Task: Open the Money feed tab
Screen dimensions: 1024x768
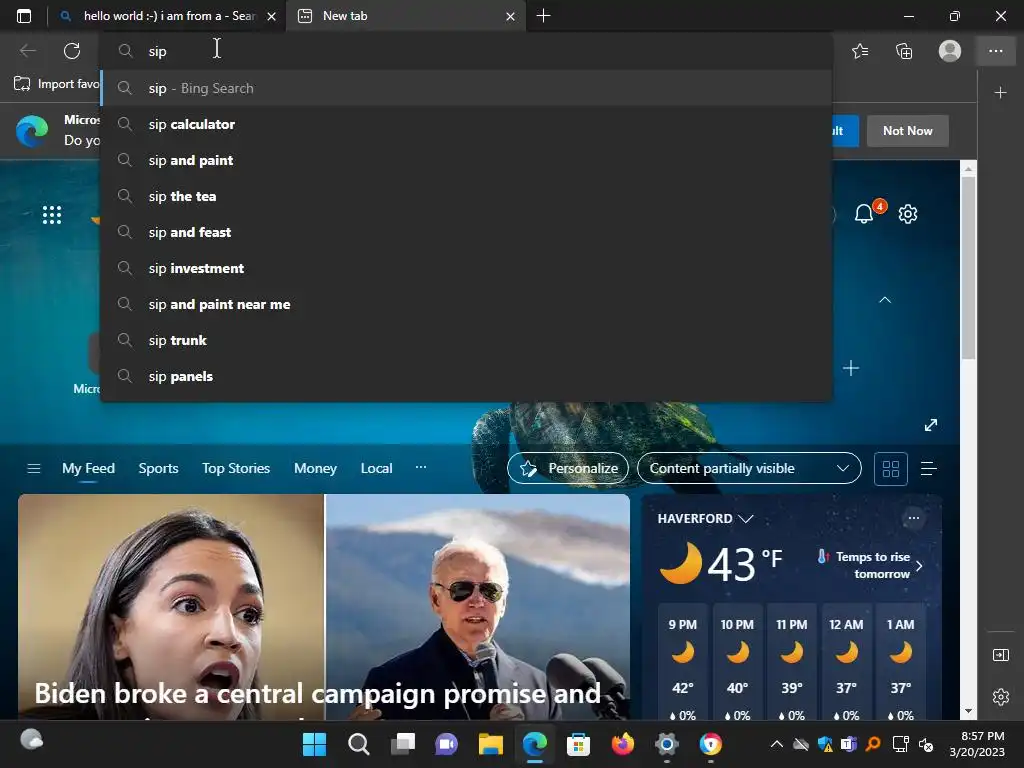Action: [315, 468]
